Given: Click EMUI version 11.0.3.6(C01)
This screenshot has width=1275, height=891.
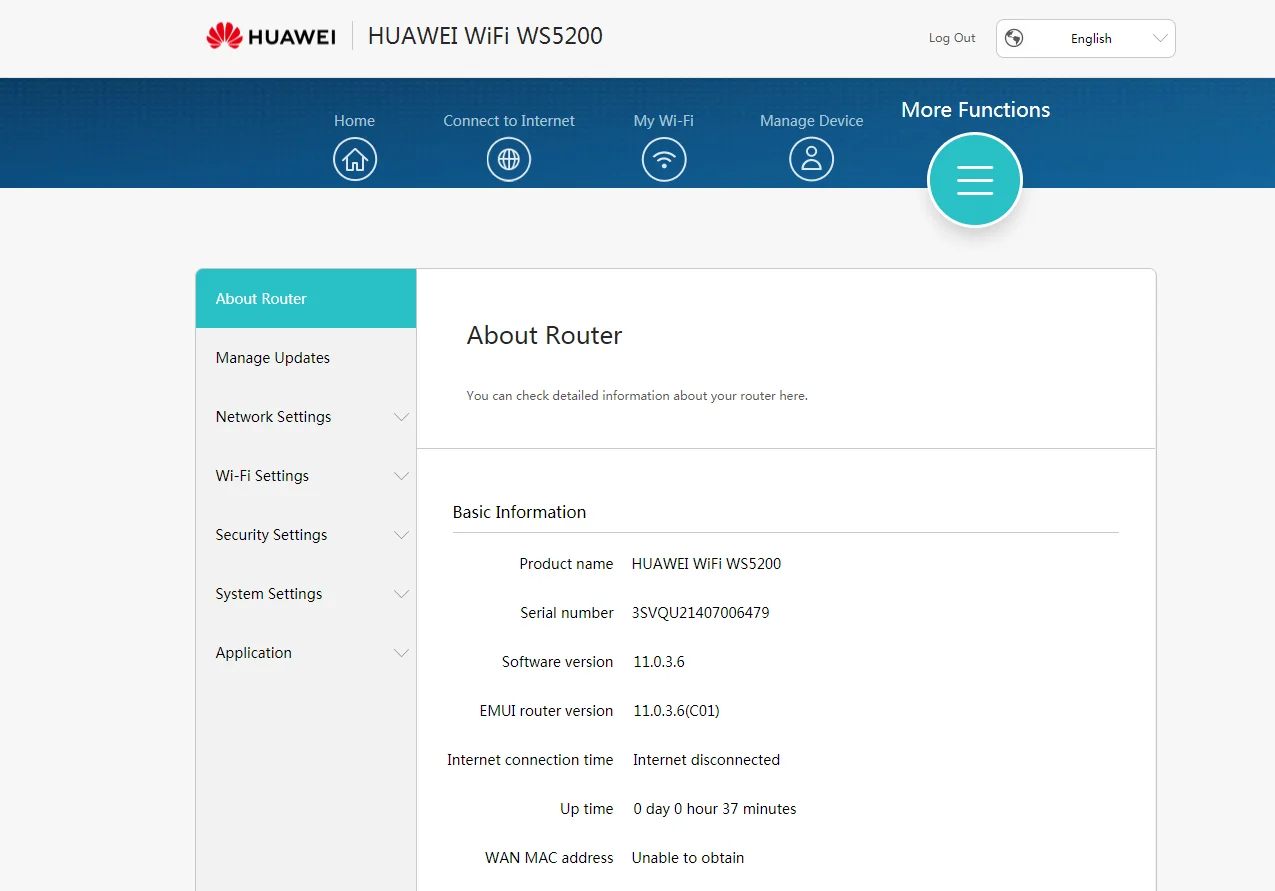Looking at the screenshot, I should pos(676,711).
